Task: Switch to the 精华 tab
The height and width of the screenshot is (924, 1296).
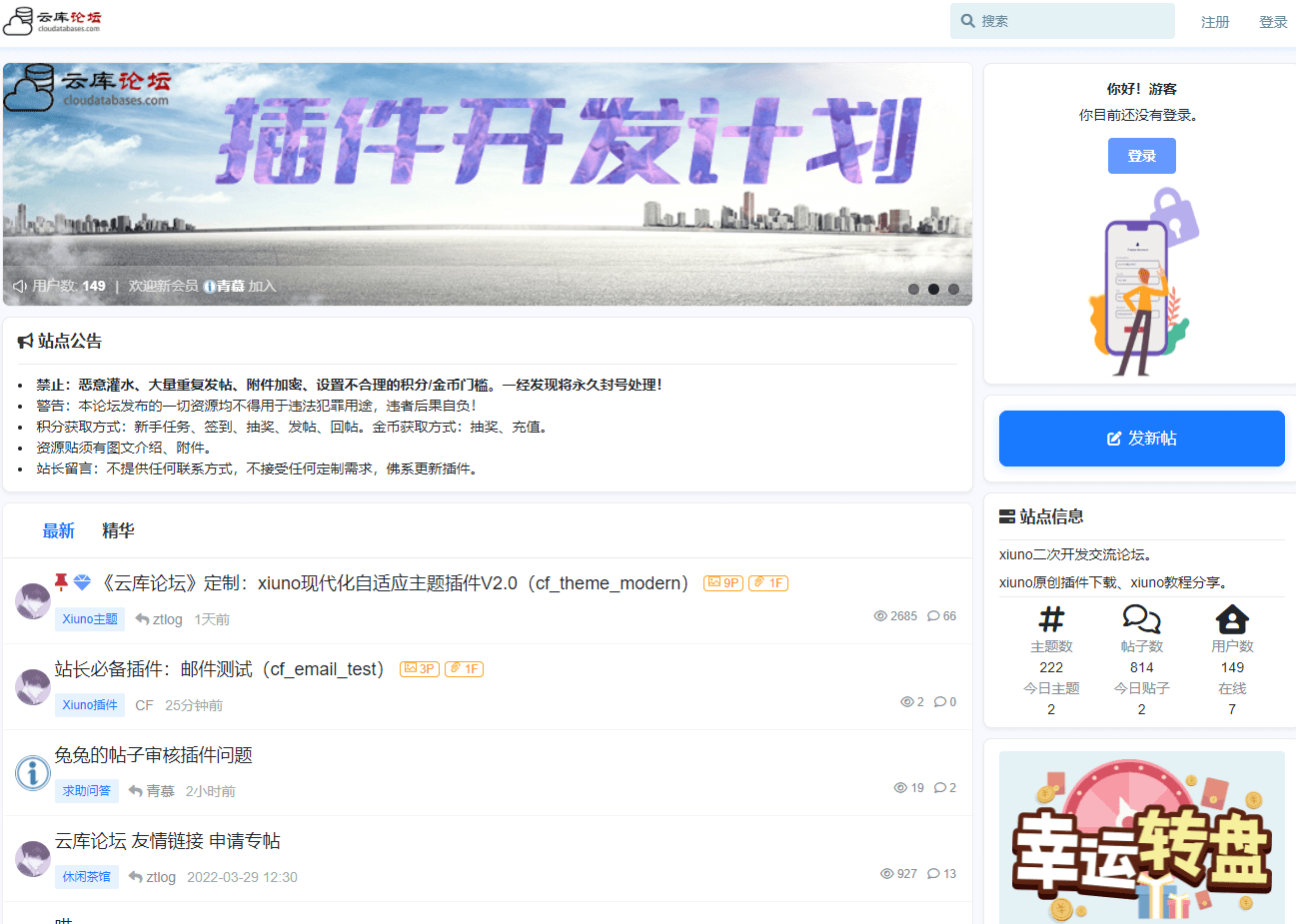Action: click(x=118, y=531)
